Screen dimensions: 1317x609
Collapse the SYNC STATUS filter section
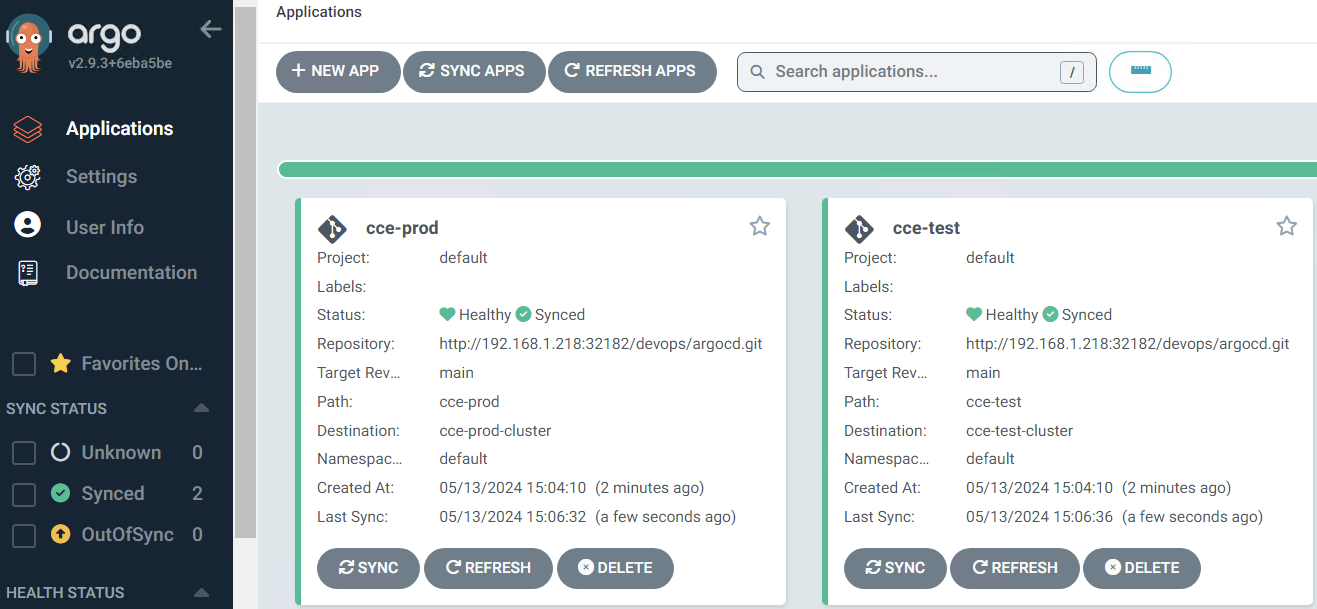pyautogui.click(x=201, y=408)
